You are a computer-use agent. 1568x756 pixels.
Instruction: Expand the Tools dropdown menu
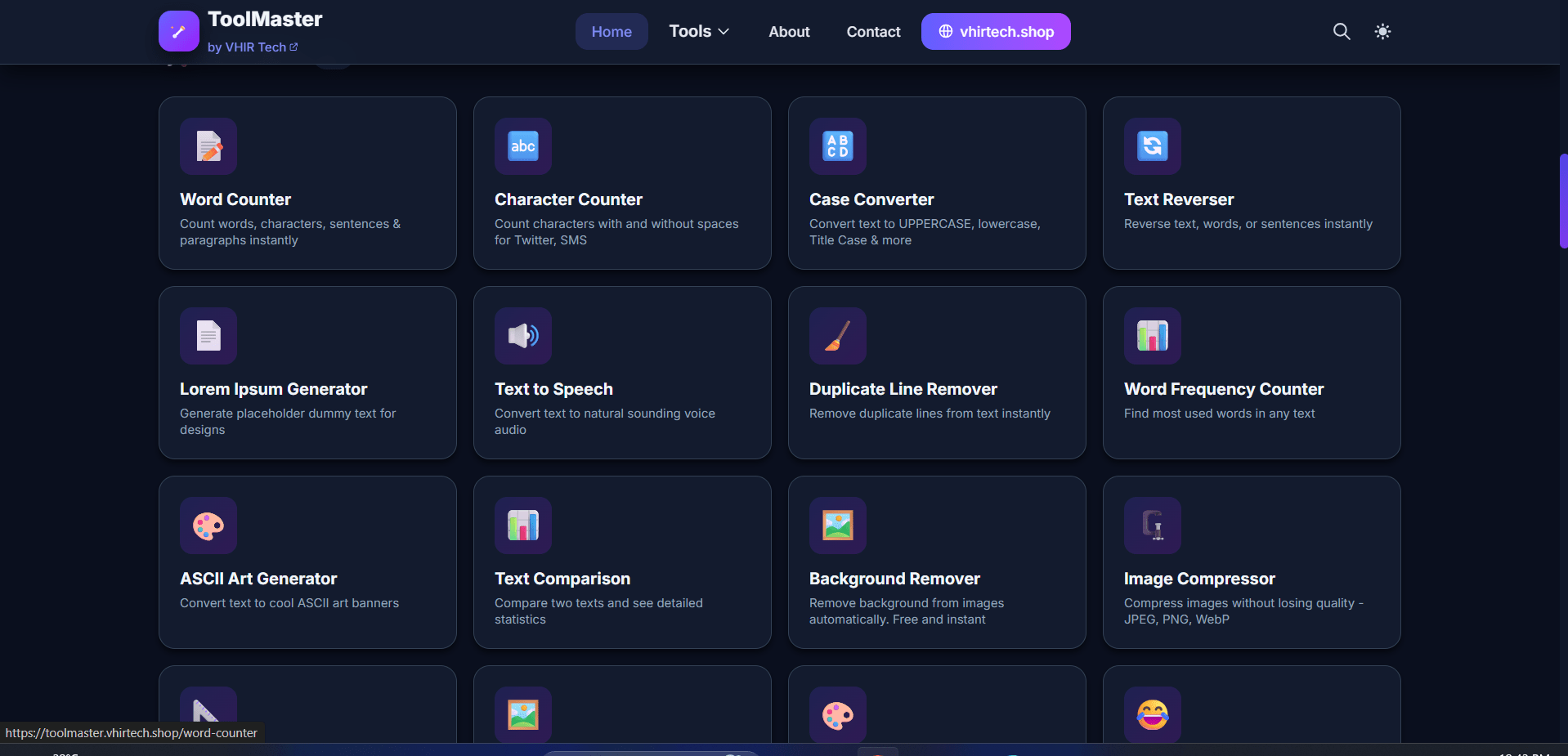point(699,31)
